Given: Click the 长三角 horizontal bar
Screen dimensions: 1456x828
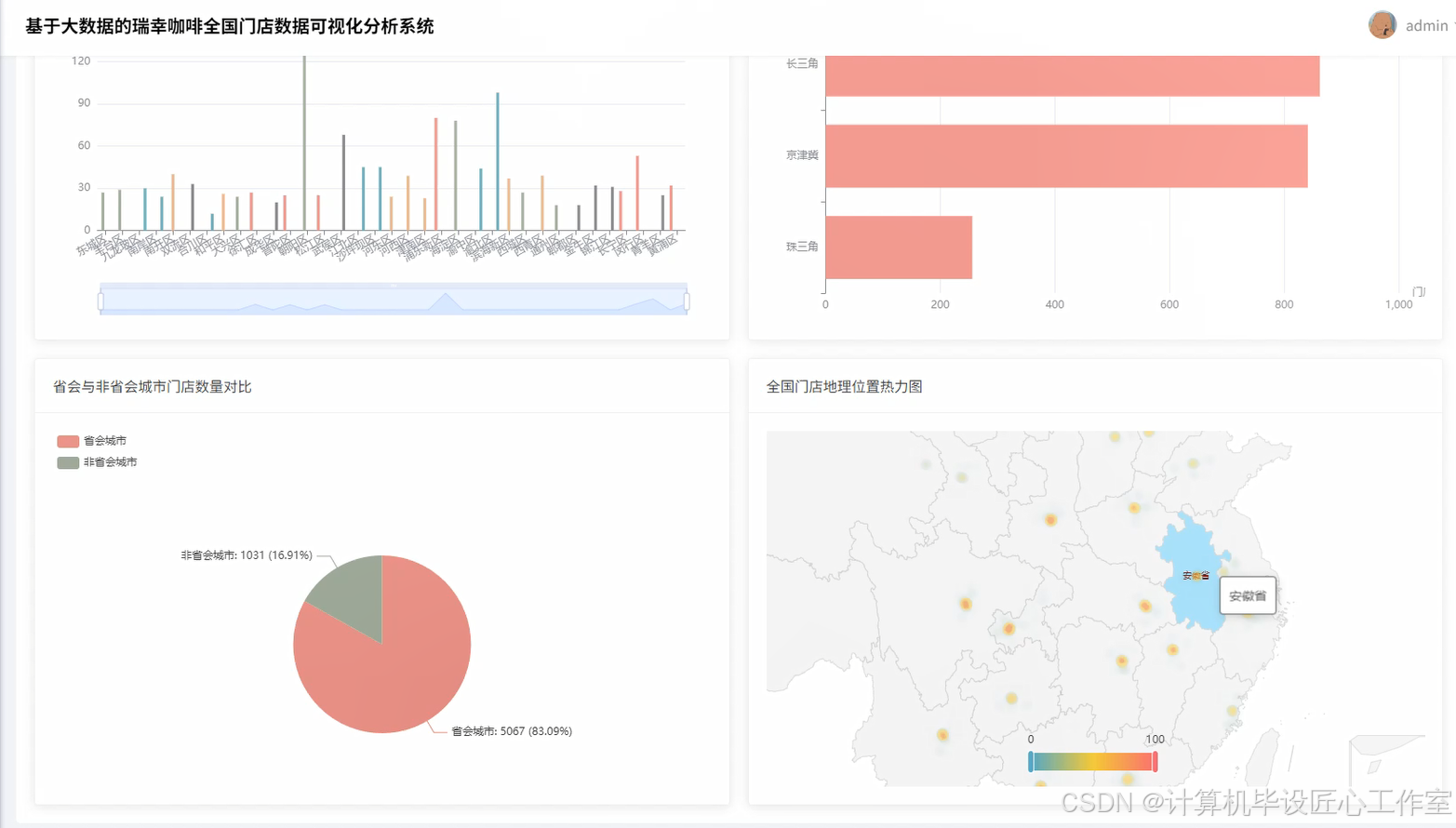Looking at the screenshot, I should point(1072,75).
